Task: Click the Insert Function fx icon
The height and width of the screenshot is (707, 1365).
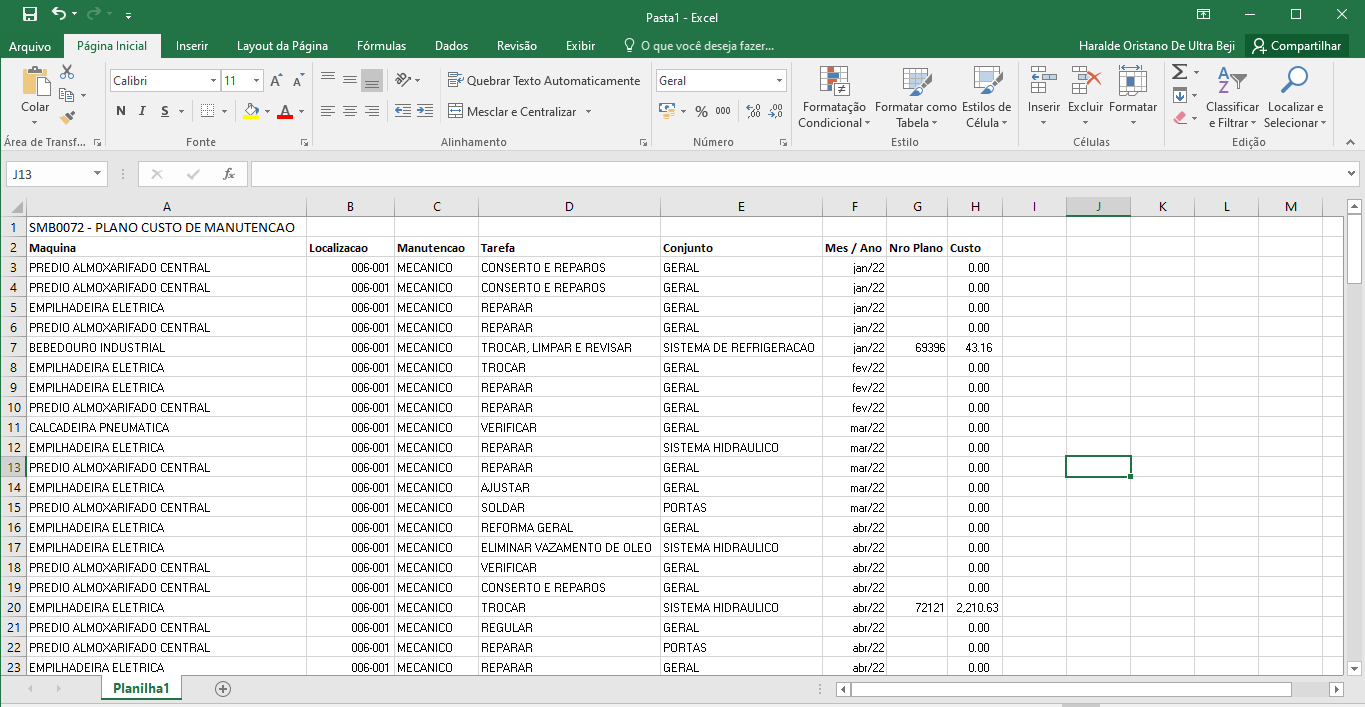Action: pyautogui.click(x=229, y=174)
